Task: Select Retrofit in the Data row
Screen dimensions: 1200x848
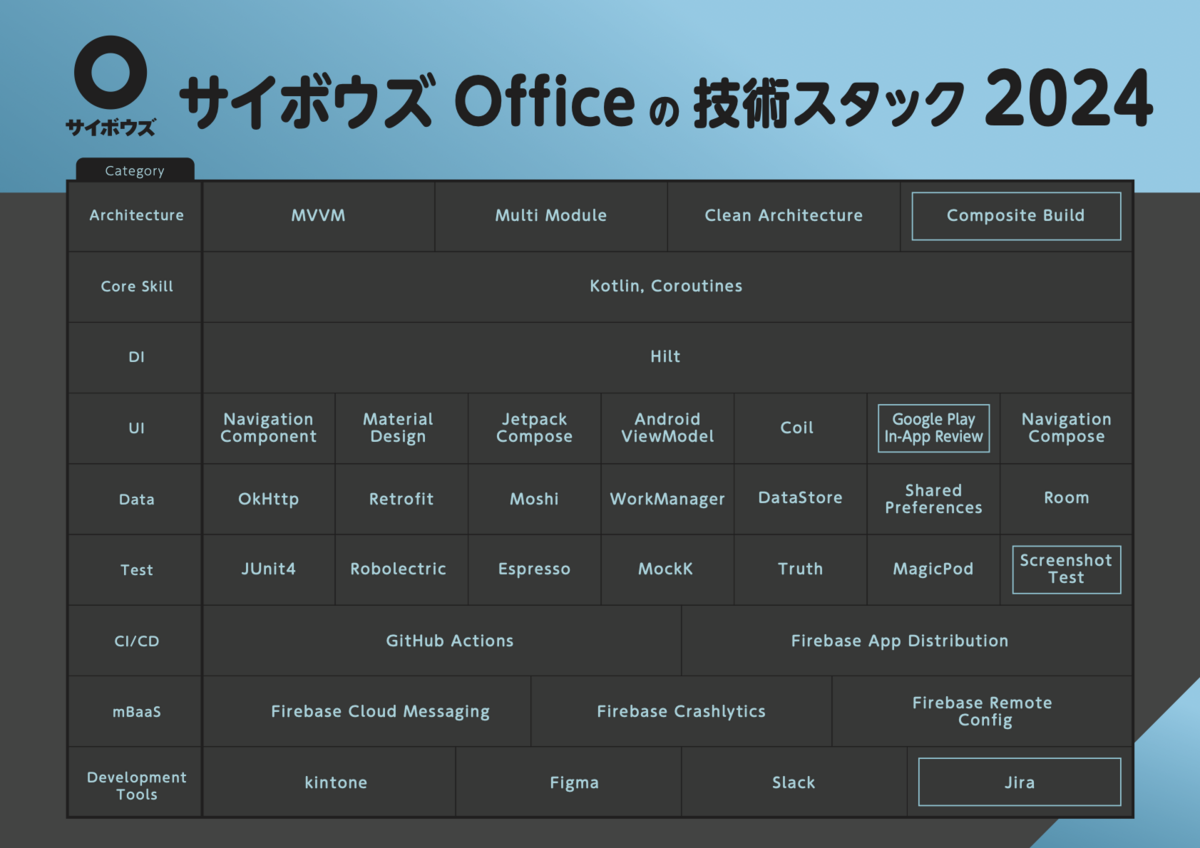Action: pos(401,498)
